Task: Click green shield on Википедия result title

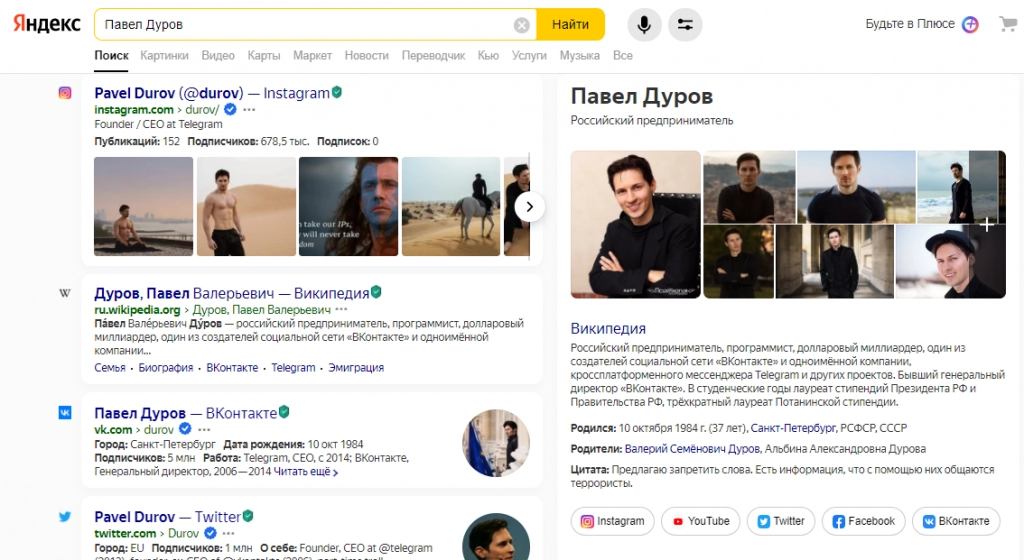Action: [x=376, y=292]
